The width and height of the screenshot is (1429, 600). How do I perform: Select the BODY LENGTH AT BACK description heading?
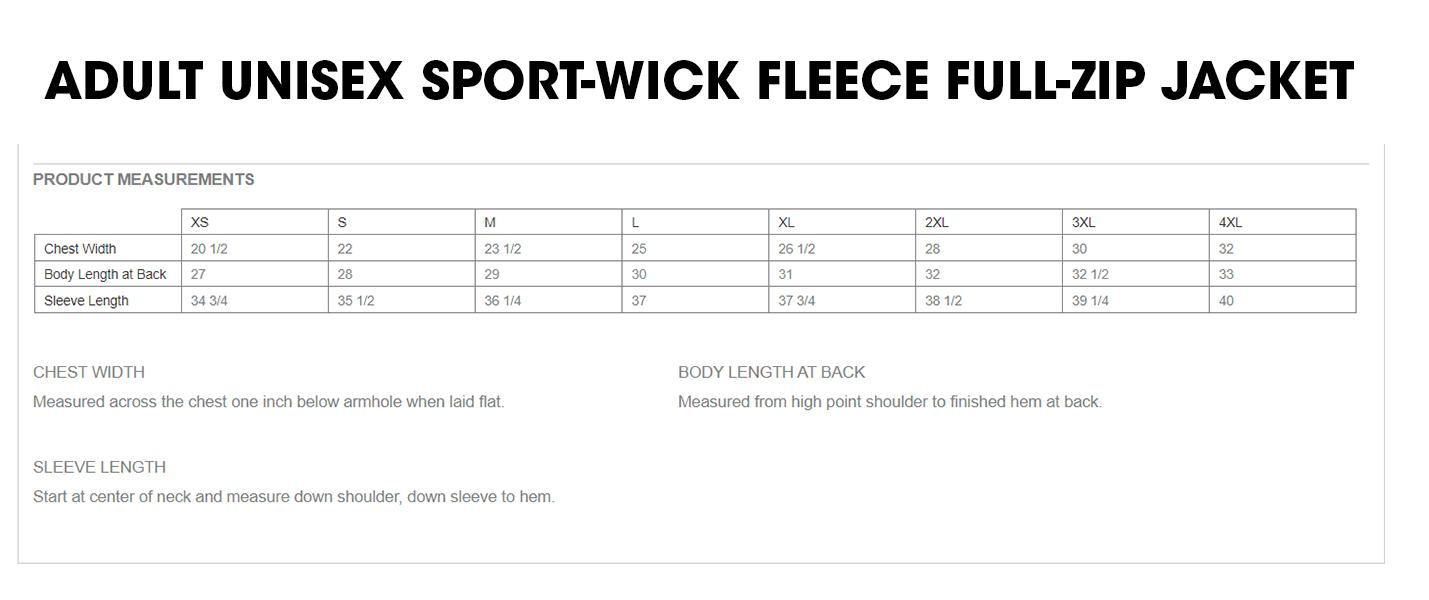tap(771, 372)
